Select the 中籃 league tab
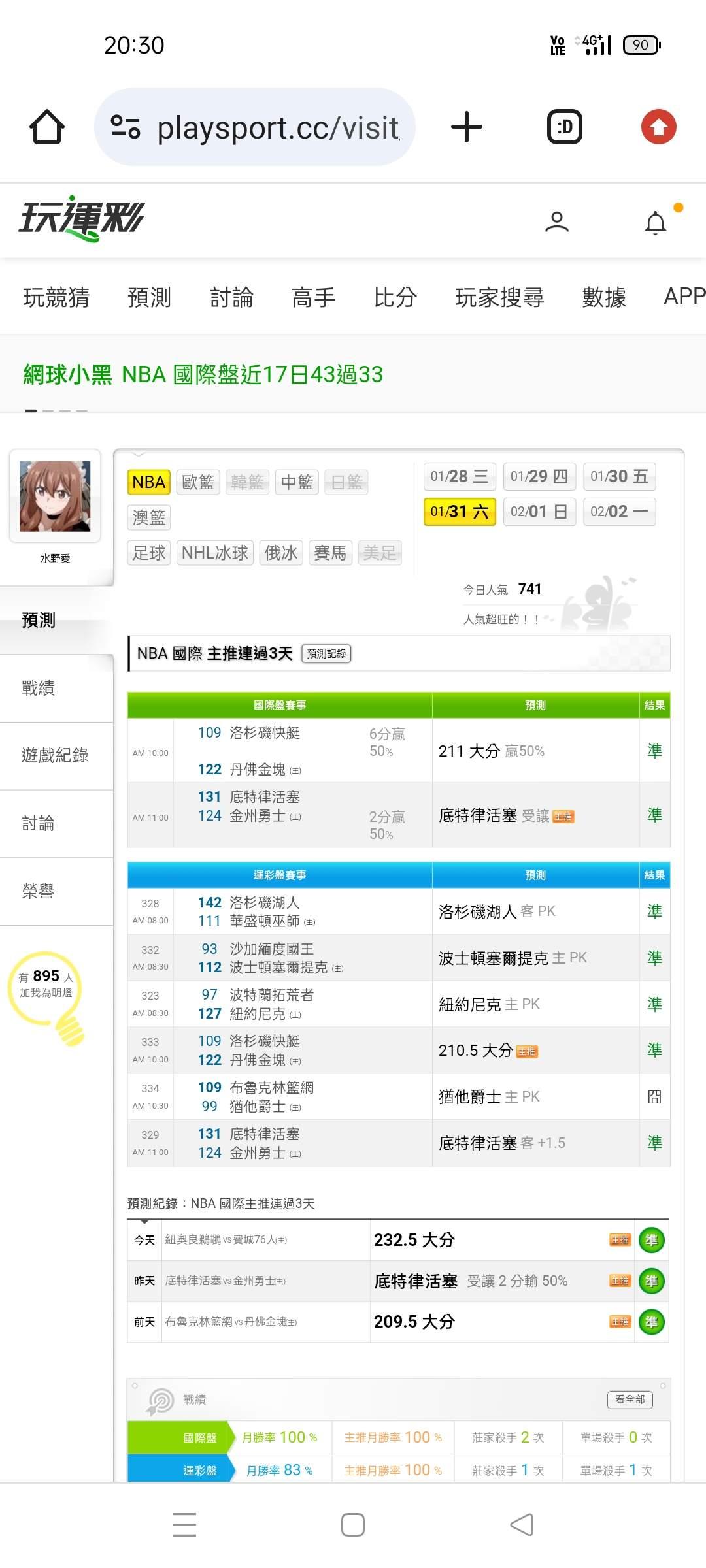 pos(297,482)
